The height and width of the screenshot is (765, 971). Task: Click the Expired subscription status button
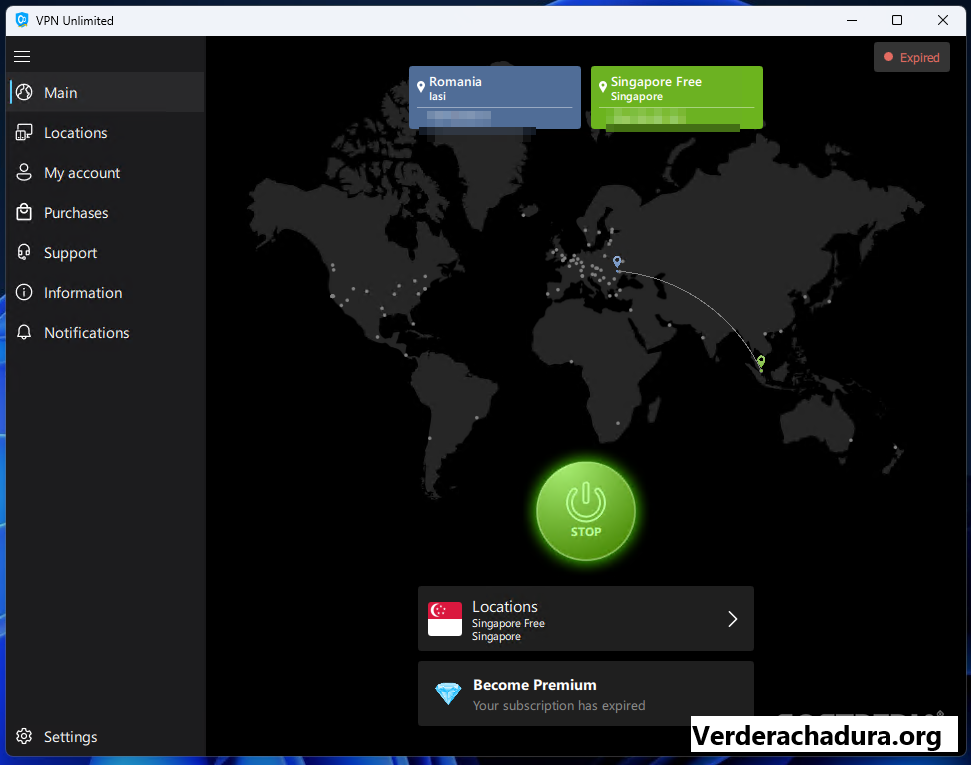pos(912,57)
